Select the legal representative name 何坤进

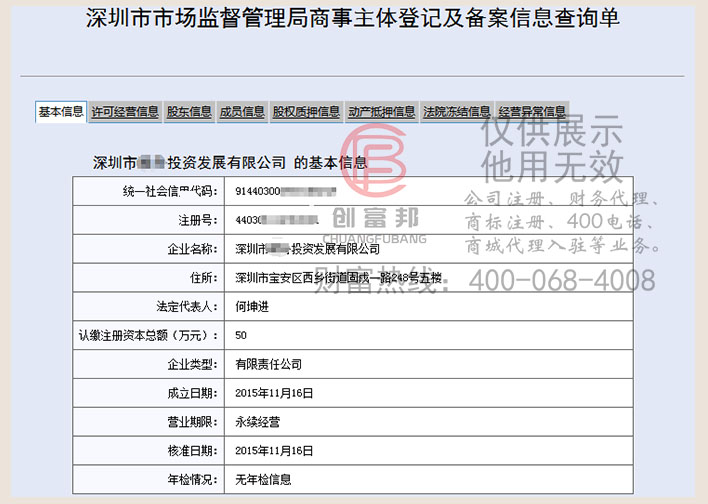coord(252,307)
